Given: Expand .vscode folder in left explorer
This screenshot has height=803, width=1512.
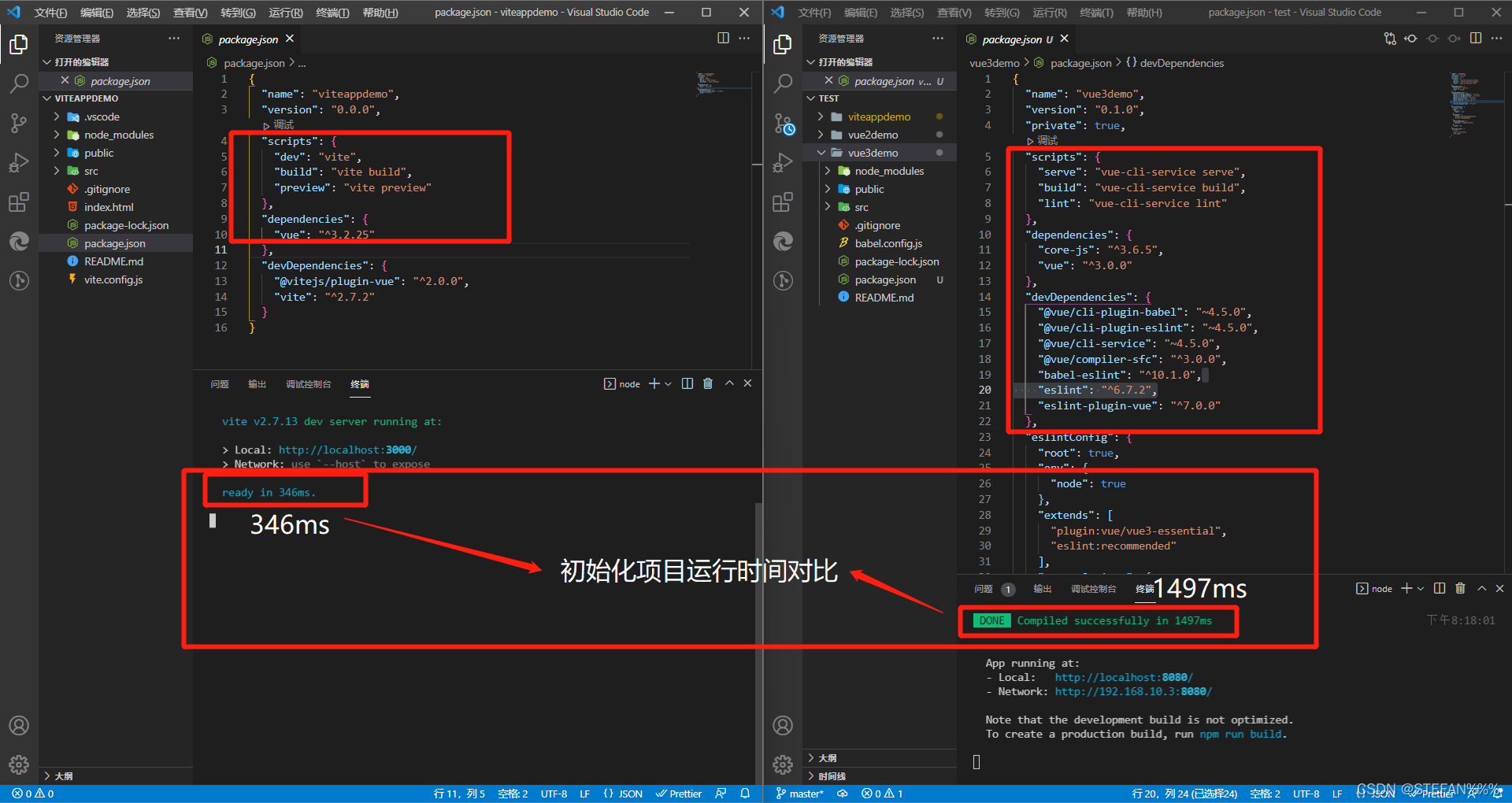Looking at the screenshot, I should tap(117, 117).
